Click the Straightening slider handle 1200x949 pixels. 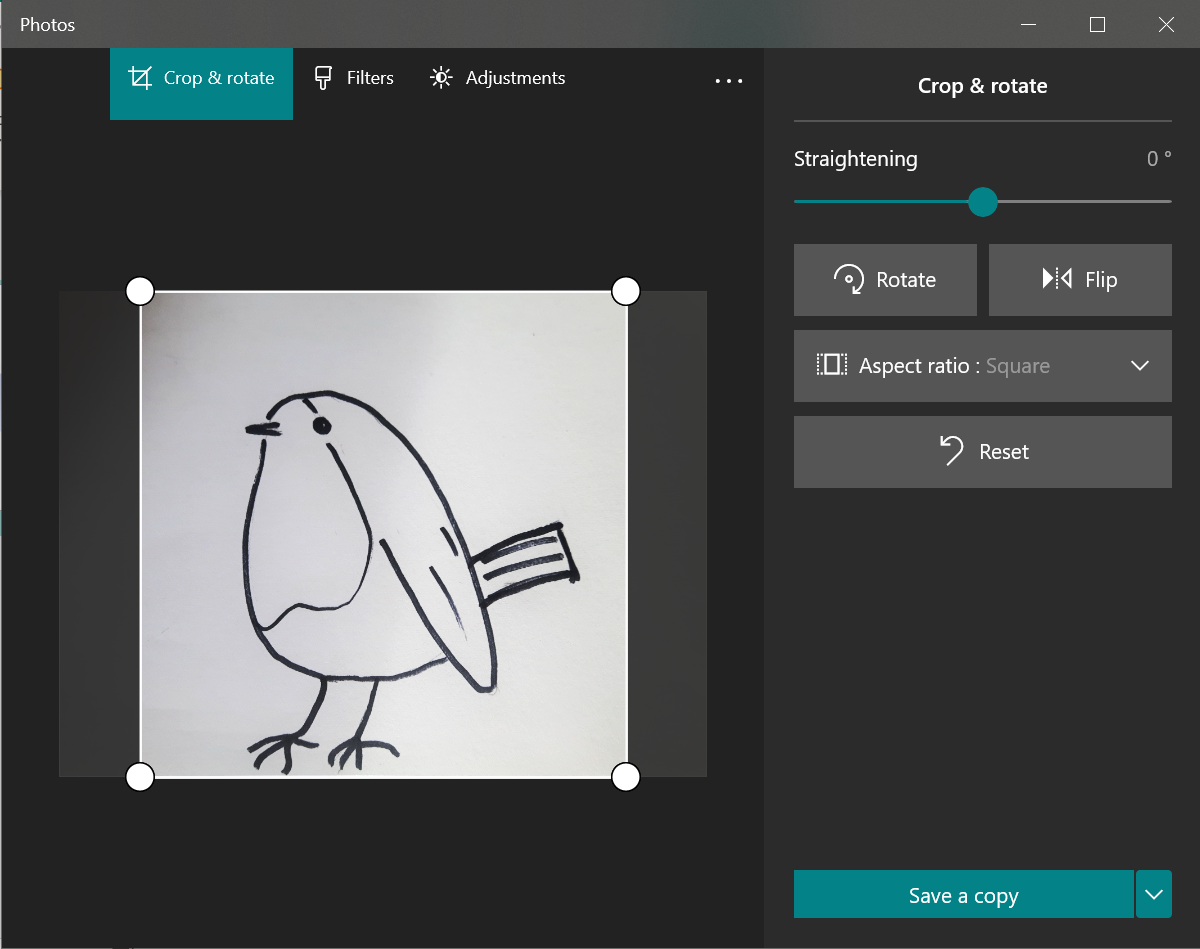[983, 201]
